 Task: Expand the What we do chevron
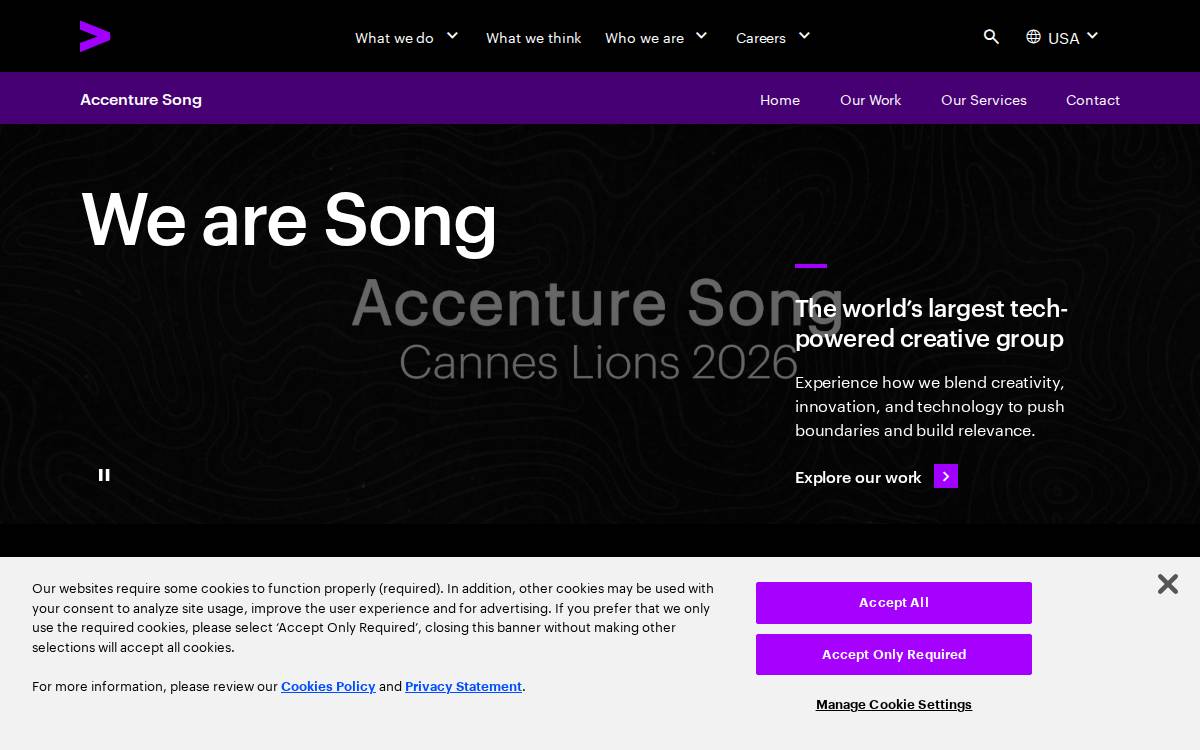452,36
